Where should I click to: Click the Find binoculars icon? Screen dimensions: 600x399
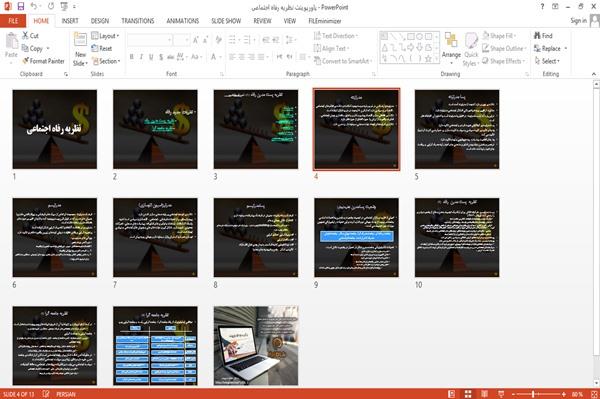tap(537, 36)
